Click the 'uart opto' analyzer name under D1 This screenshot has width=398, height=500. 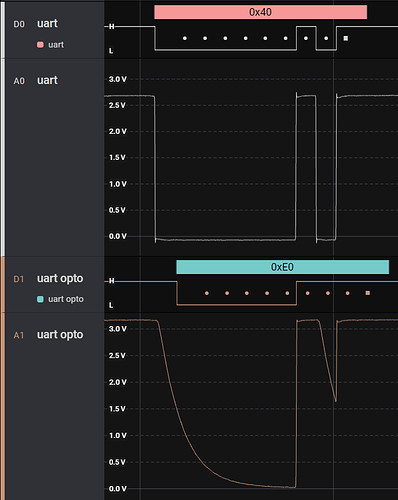(x=66, y=299)
